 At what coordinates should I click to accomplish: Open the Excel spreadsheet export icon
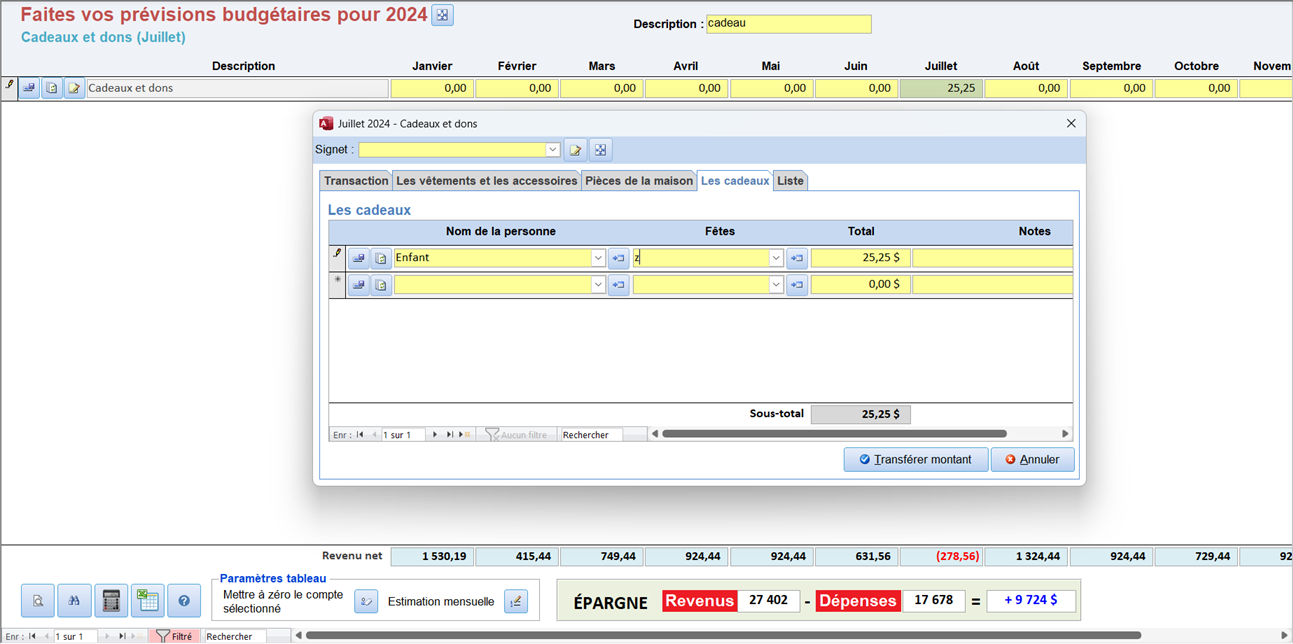[x=148, y=601]
